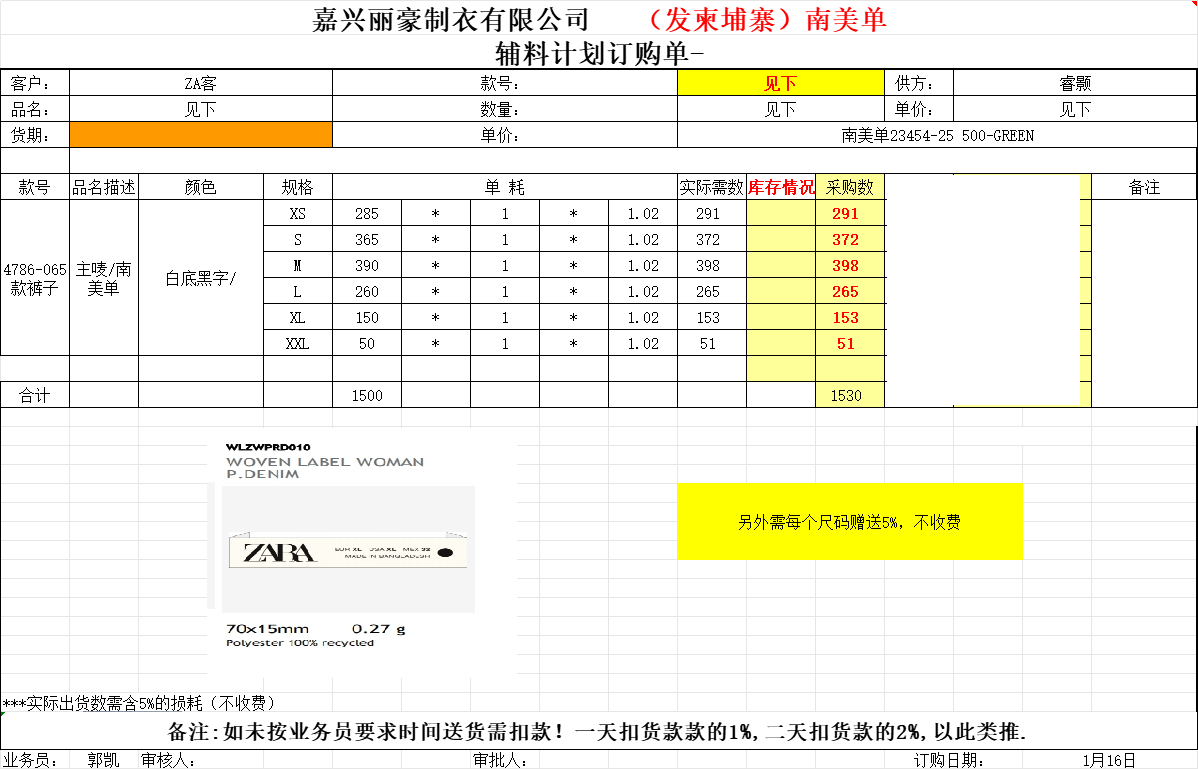Select the red 291 purchase quantity for XS
1198x769 pixels.
[x=846, y=213]
